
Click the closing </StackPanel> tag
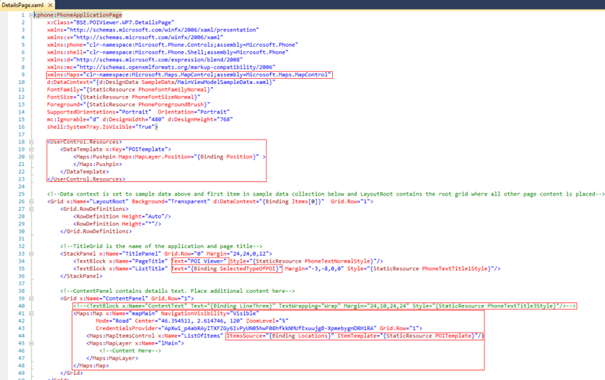click(x=81, y=276)
